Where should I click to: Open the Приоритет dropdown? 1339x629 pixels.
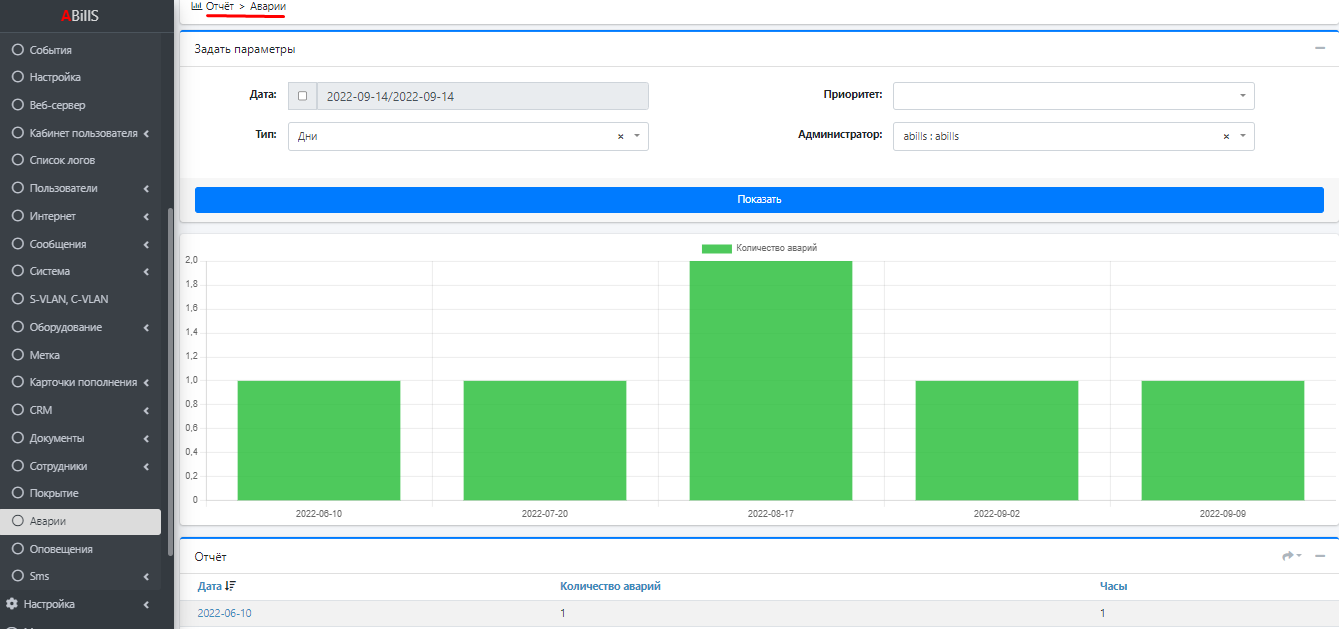pyautogui.click(x=1073, y=96)
